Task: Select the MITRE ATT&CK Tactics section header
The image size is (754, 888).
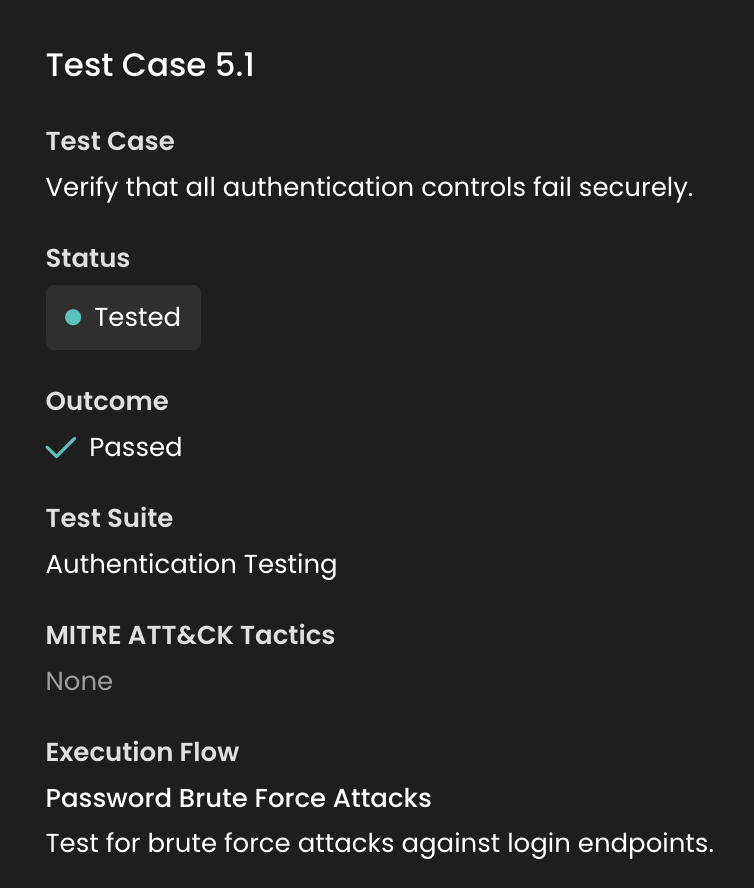Action: (190, 635)
